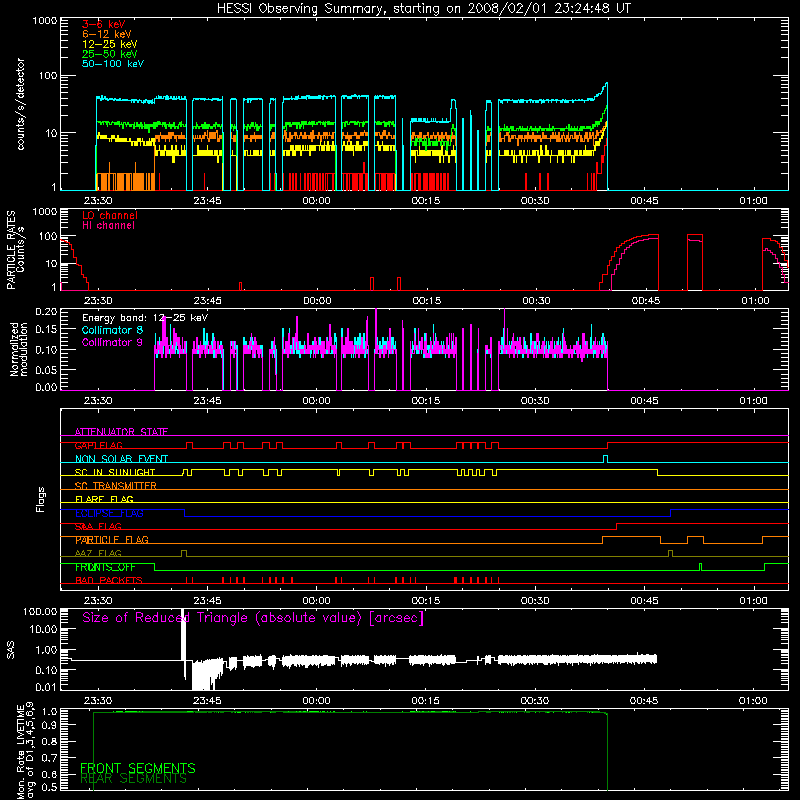Click the Normalized modulation axis title
Image resolution: width=800 pixels, height=800 pixels.
(x=19, y=349)
